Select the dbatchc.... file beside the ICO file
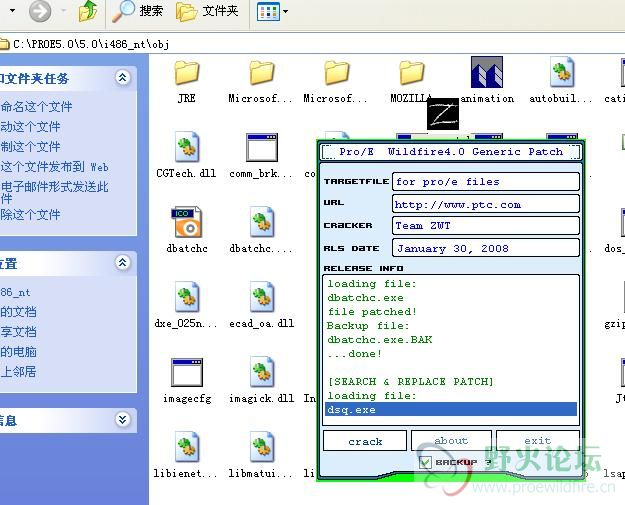Screen dimensions: 625x505 pyautogui.click(x=261, y=222)
